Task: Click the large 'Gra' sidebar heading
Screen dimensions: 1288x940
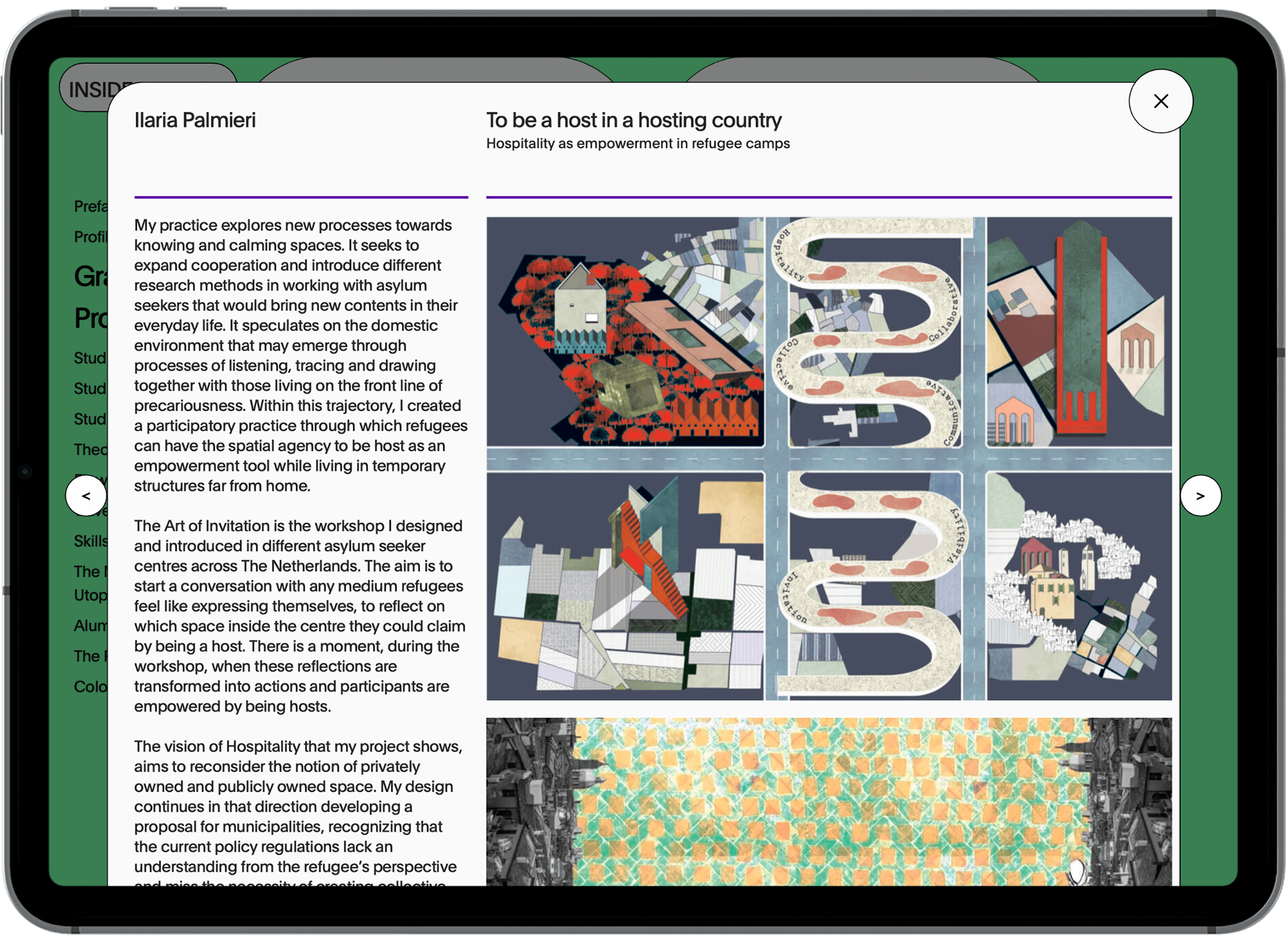Action: [x=91, y=277]
